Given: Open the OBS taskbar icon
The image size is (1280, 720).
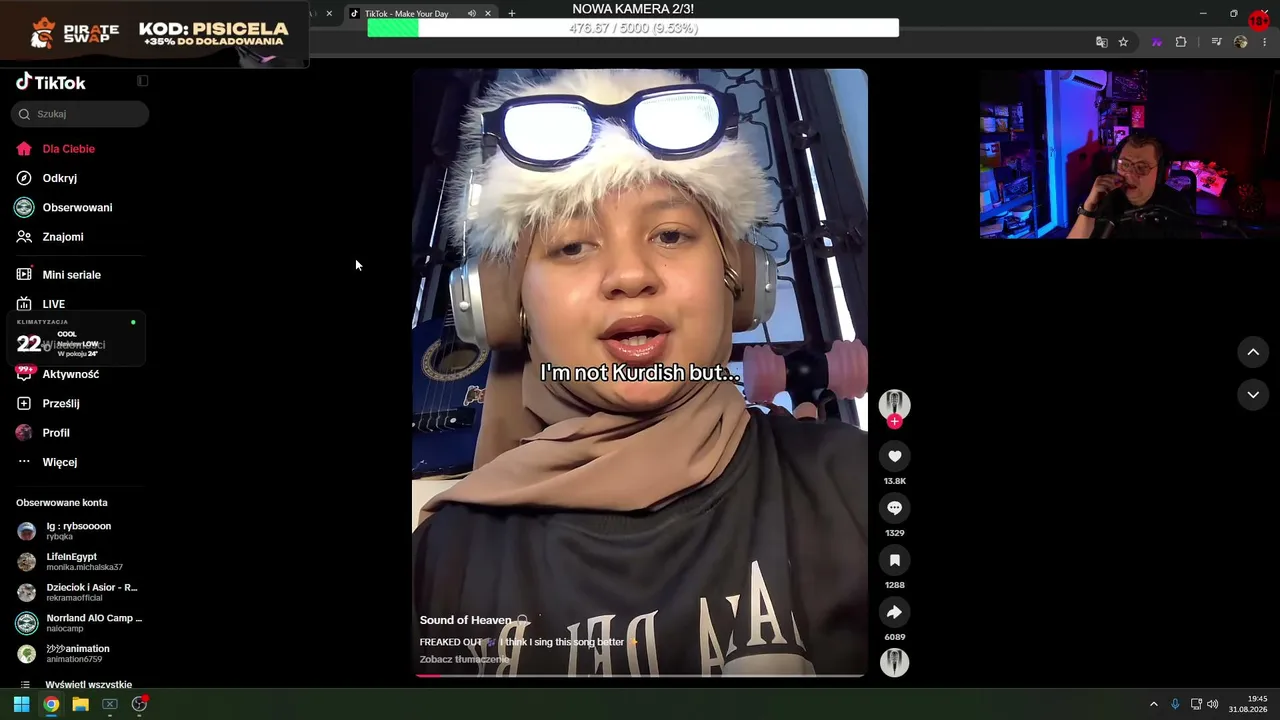Looking at the screenshot, I should [139, 704].
